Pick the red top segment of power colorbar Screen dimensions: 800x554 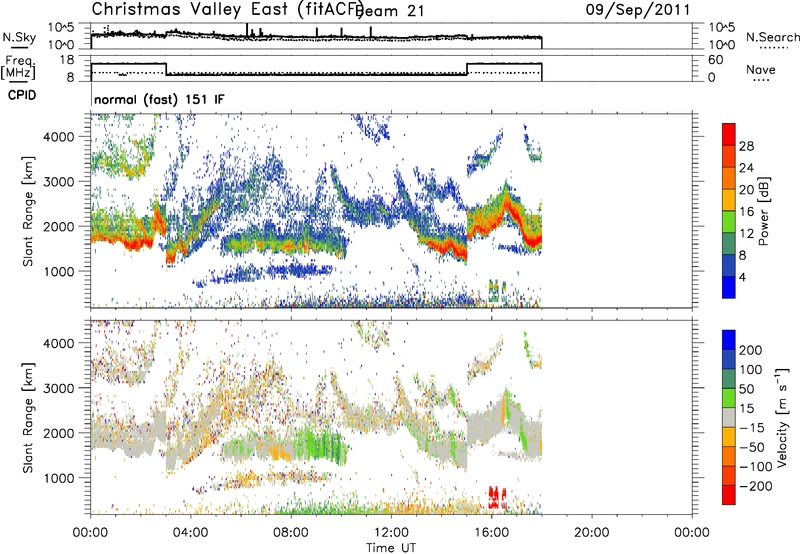[x=729, y=134]
